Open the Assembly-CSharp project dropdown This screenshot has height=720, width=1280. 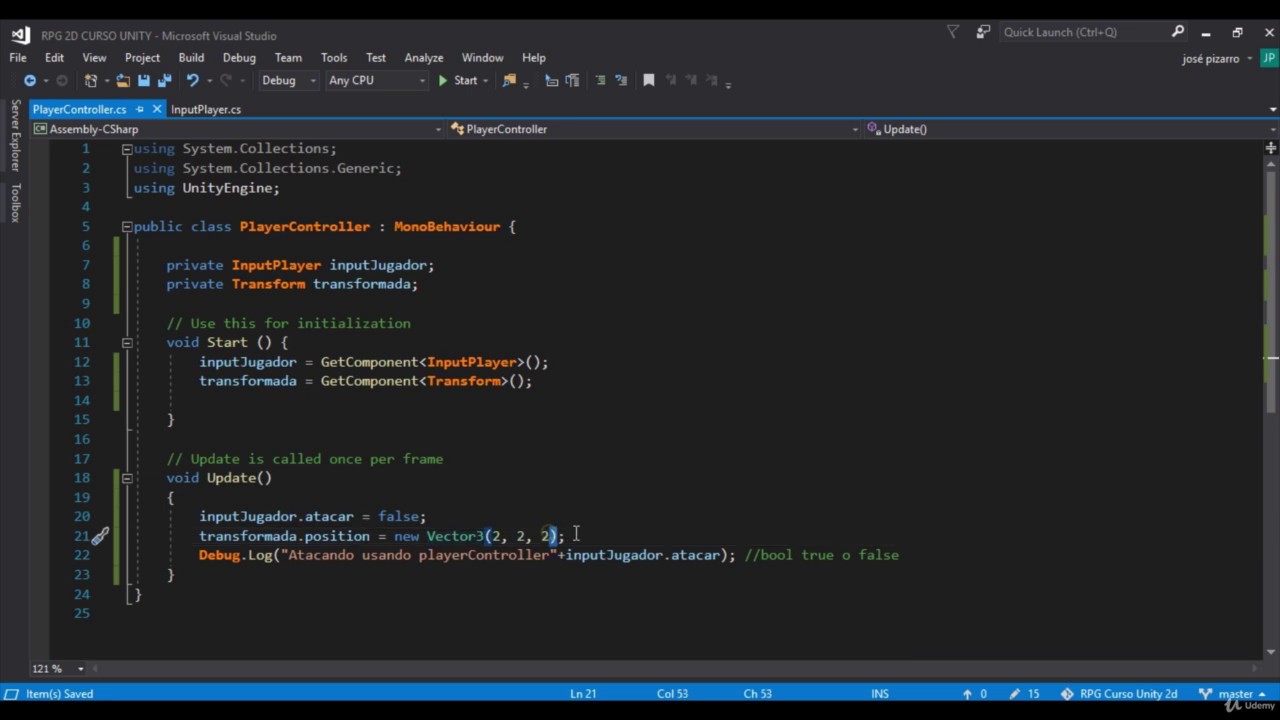pos(238,129)
